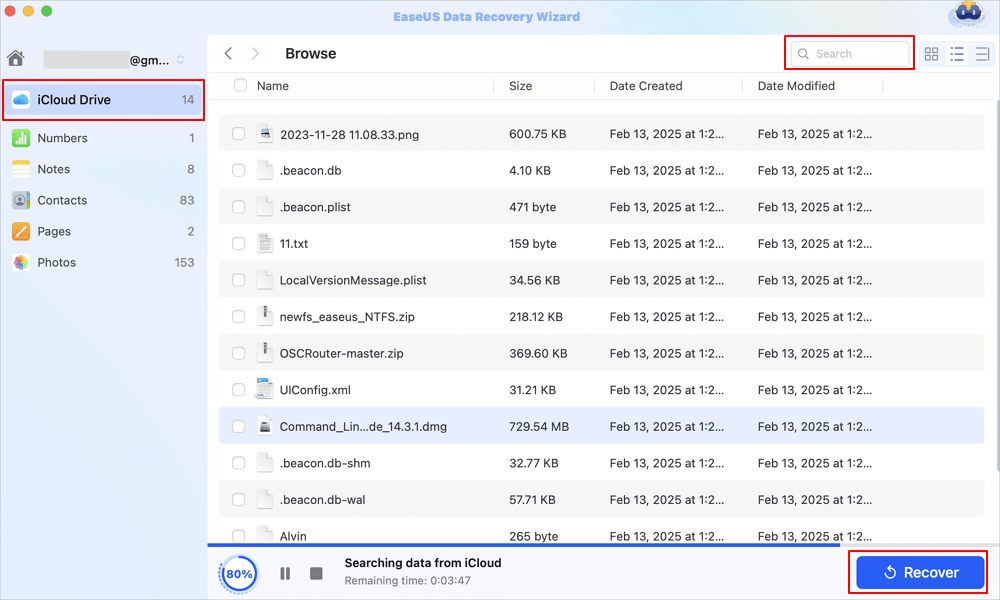This screenshot has height=600, width=1000.
Task: Select the UIConfig.xml checkbox
Action: (238, 390)
